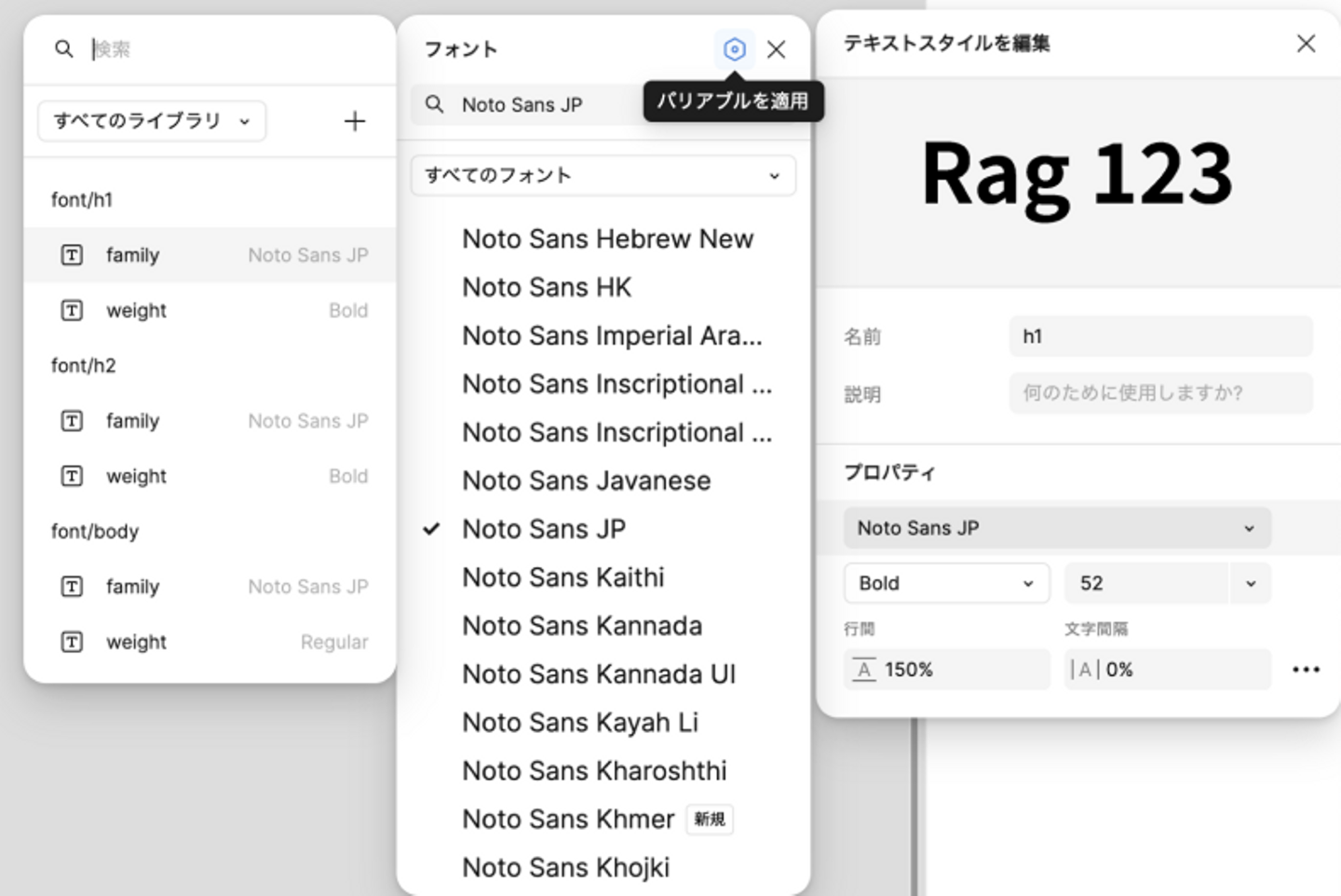Screen dimensions: 1341x896
Task: Open the three-dots more options menu
Action: pyautogui.click(x=1306, y=670)
